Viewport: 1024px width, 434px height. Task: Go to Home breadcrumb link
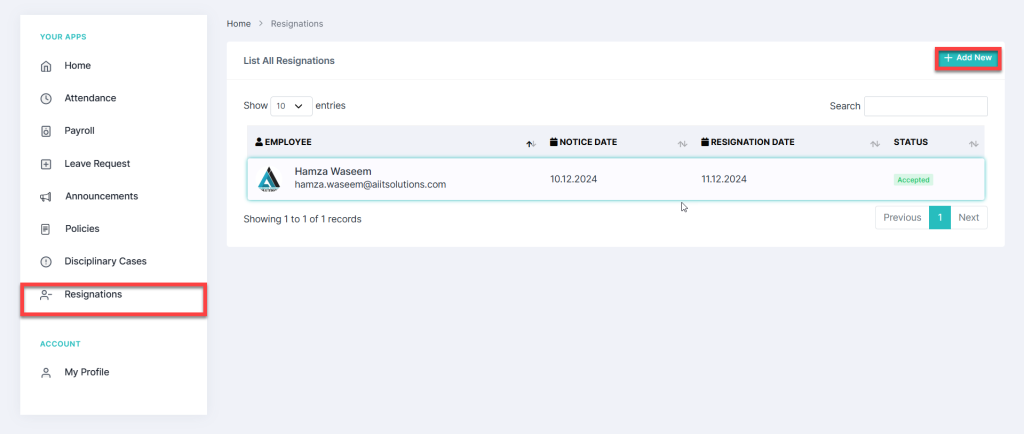pos(239,23)
